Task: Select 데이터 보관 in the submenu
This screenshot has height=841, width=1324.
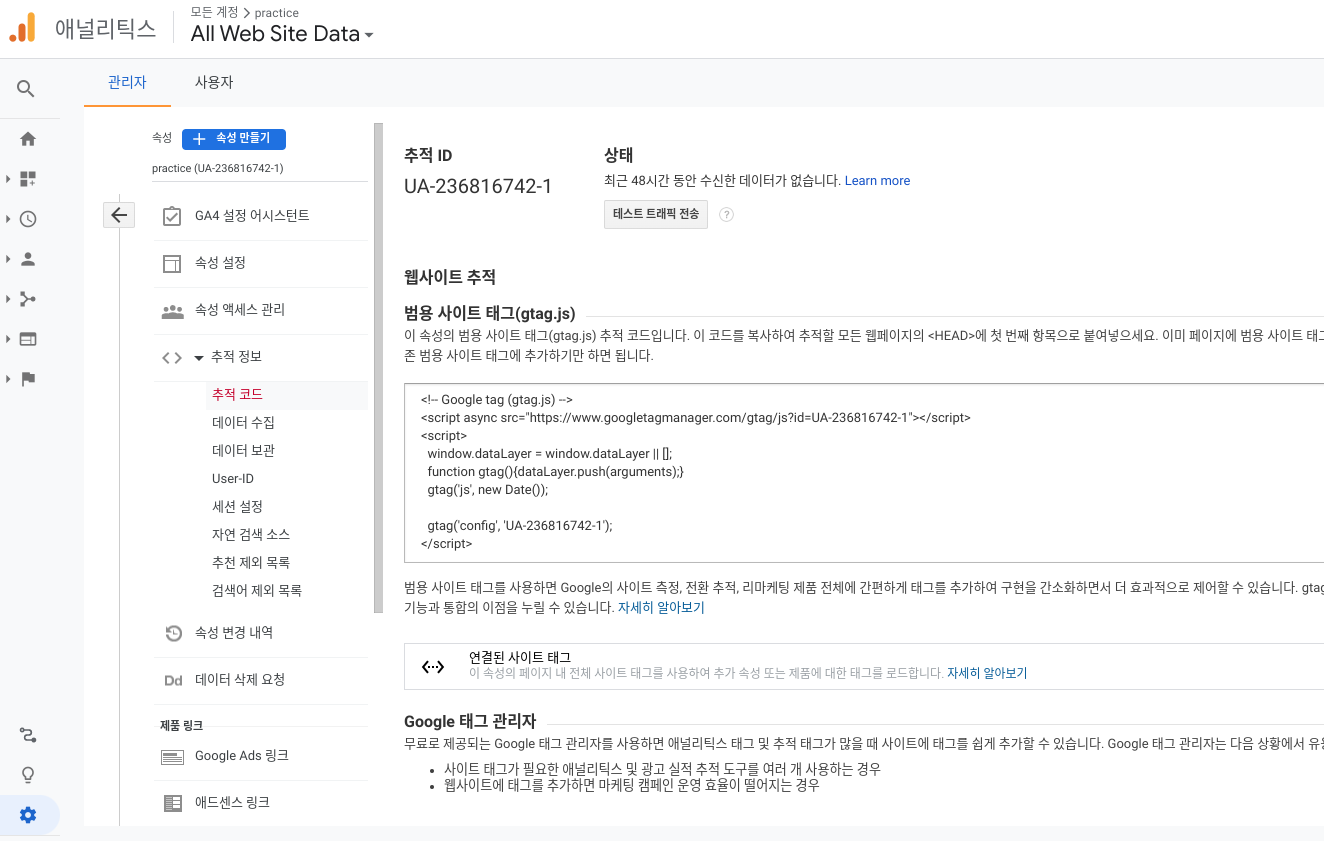Action: (x=243, y=451)
